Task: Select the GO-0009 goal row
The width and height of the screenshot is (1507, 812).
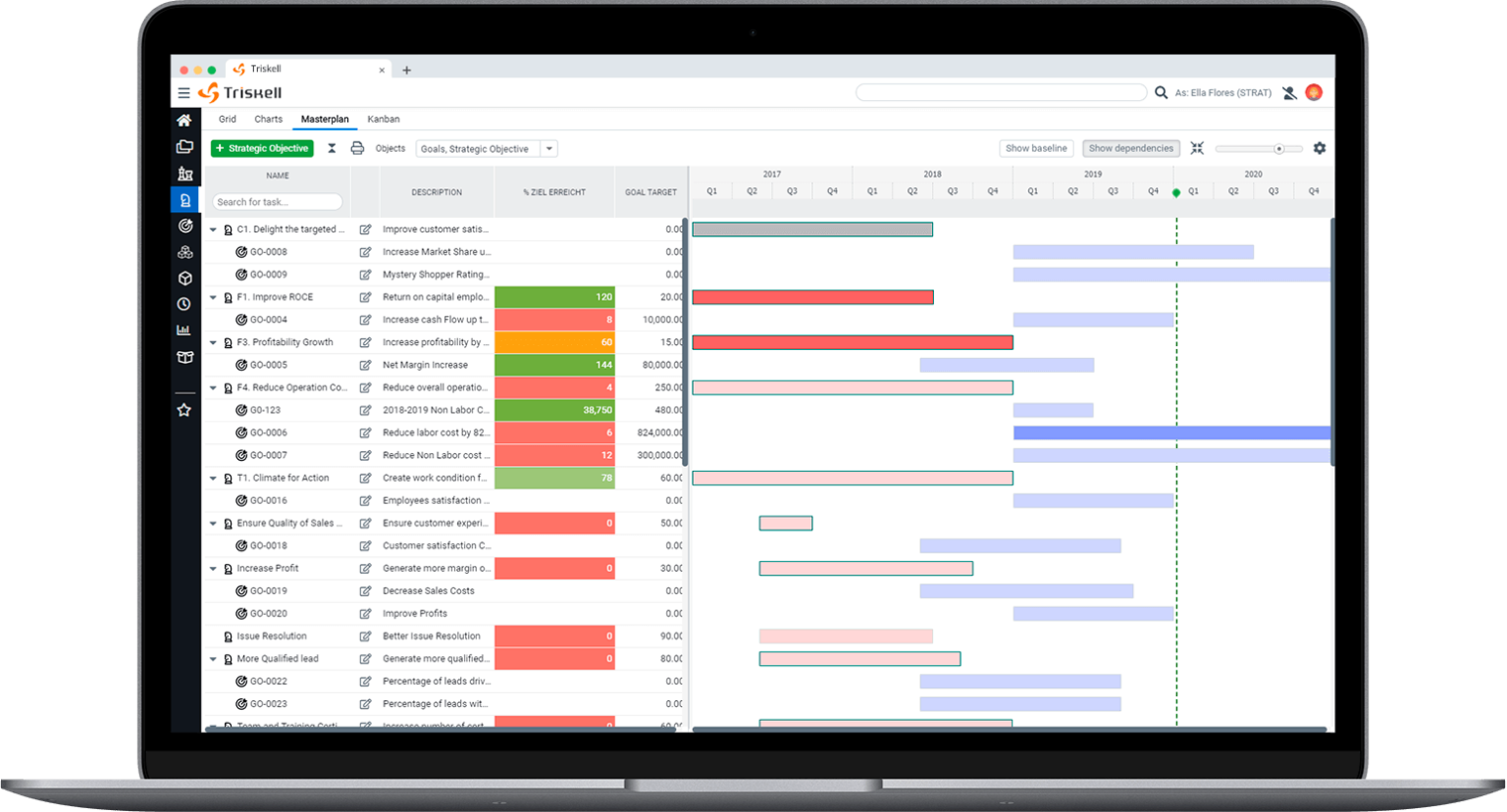Action: click(268, 275)
